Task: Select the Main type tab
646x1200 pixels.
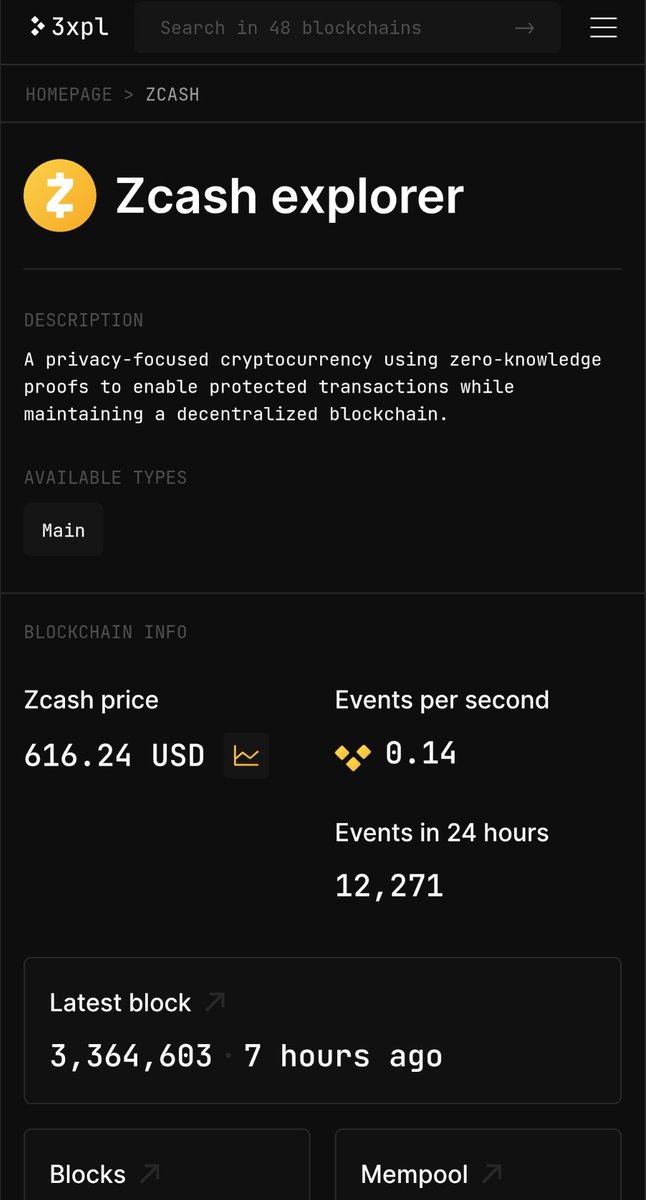Action: pyautogui.click(x=64, y=530)
